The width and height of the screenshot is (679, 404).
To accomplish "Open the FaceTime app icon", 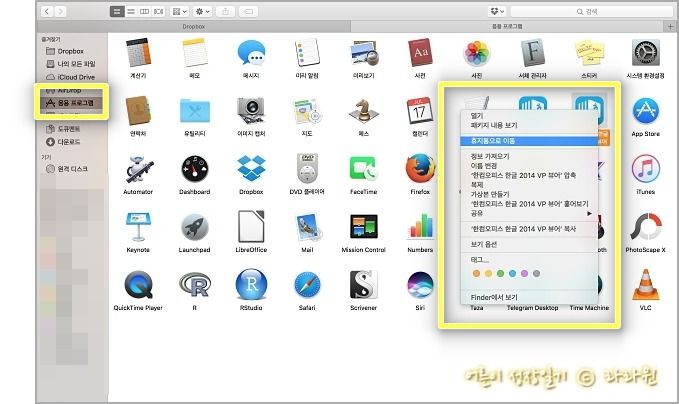I will coord(364,169).
